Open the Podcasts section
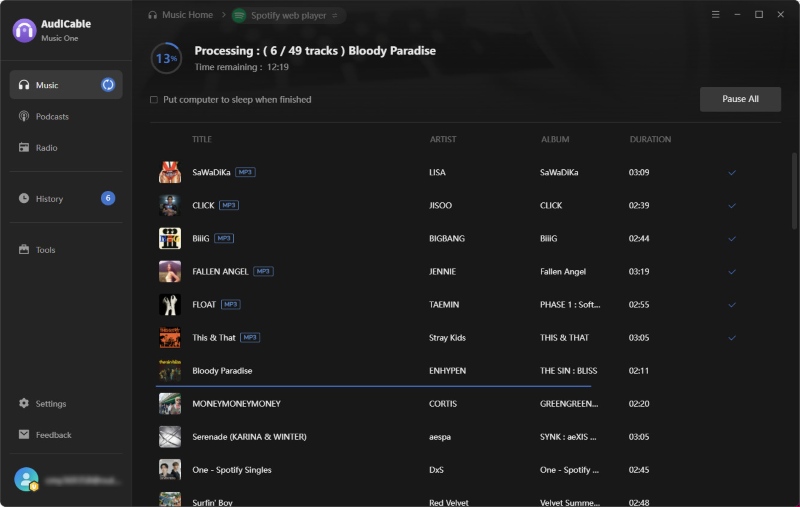800x507 pixels. [x=66, y=116]
